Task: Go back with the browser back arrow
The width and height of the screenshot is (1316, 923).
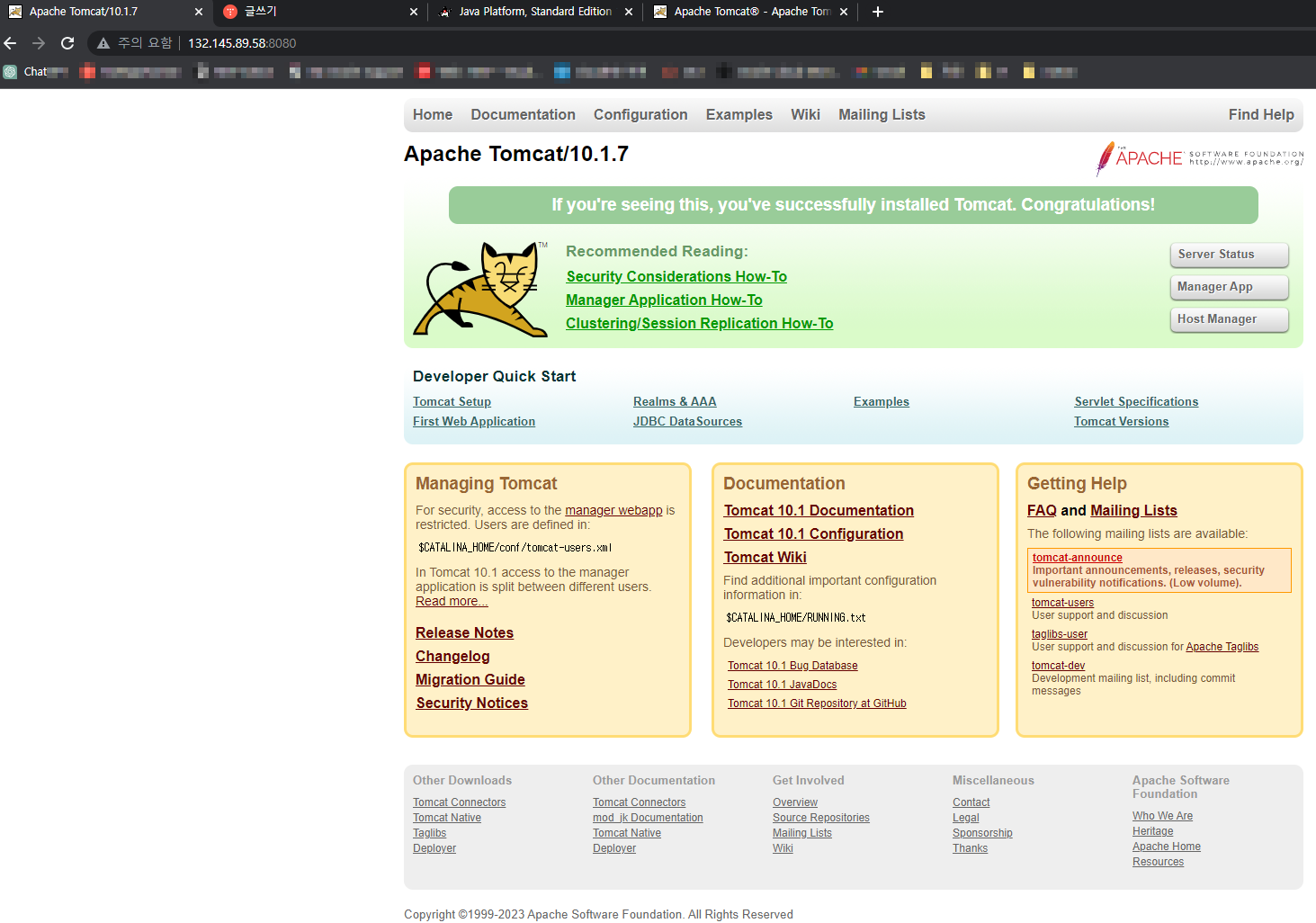Action: 11,43
